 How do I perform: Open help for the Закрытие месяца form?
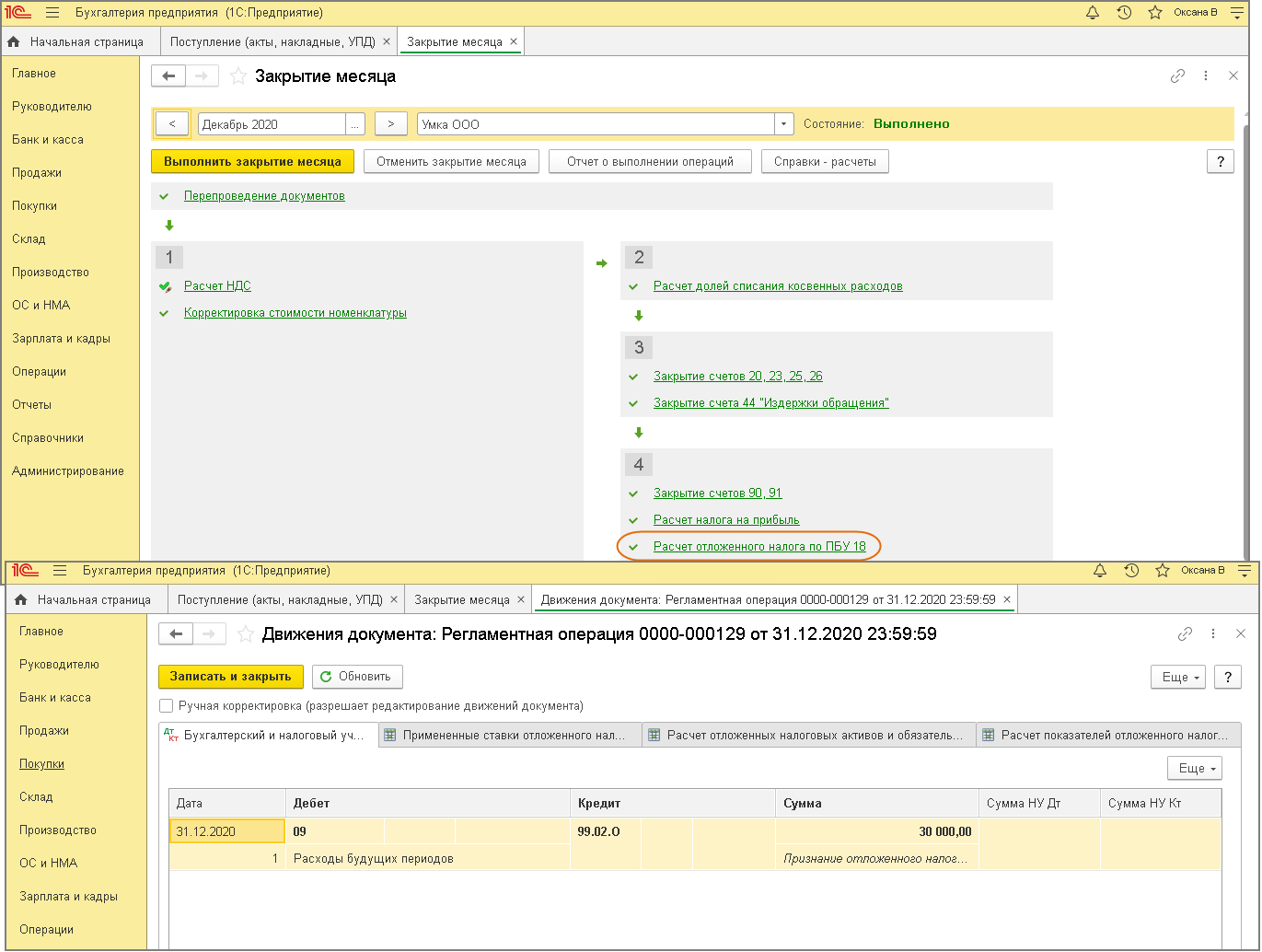(x=1220, y=162)
